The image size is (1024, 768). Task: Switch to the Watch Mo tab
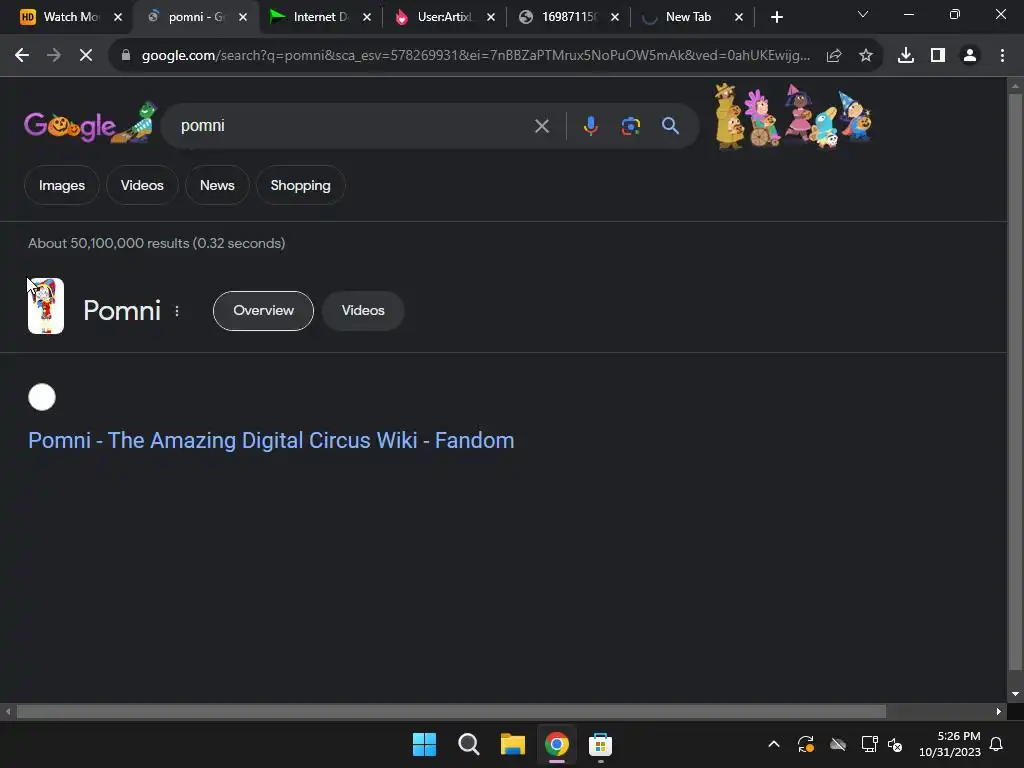coord(60,17)
